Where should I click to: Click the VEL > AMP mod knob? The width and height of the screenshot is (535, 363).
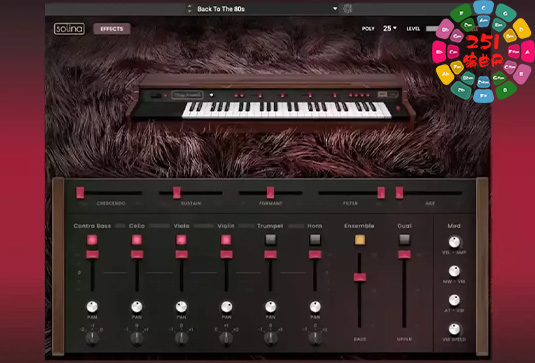(454, 242)
